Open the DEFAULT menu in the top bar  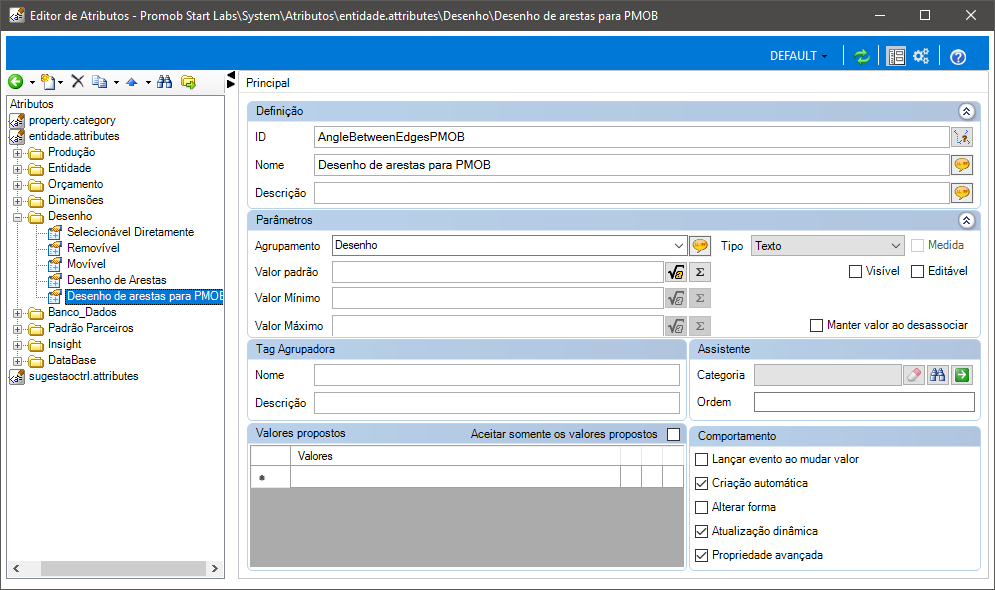pyautogui.click(x=798, y=56)
